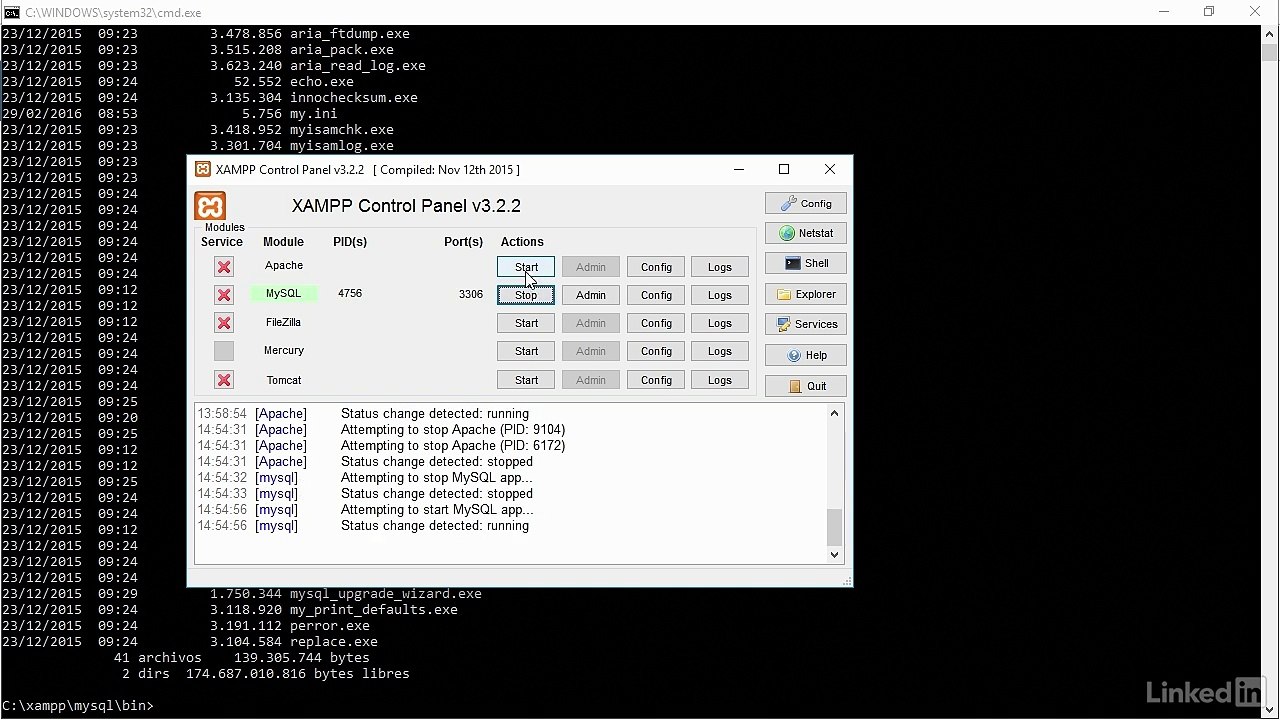Toggle the MySQL service install checkbox
Screen dimensions: 1280x720
224,295
